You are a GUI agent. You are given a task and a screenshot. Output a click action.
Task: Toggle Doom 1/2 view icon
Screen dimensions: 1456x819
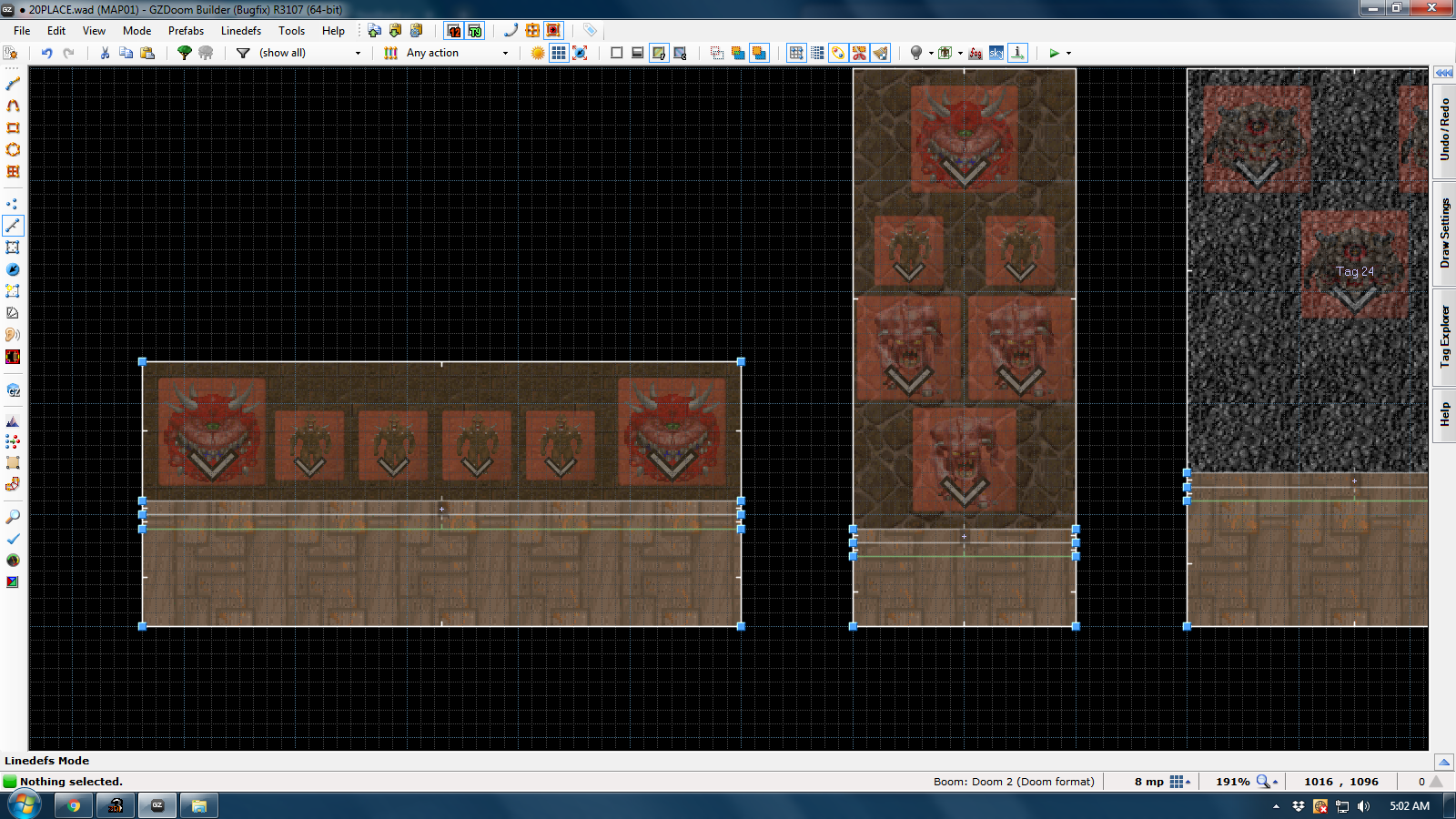point(454,30)
